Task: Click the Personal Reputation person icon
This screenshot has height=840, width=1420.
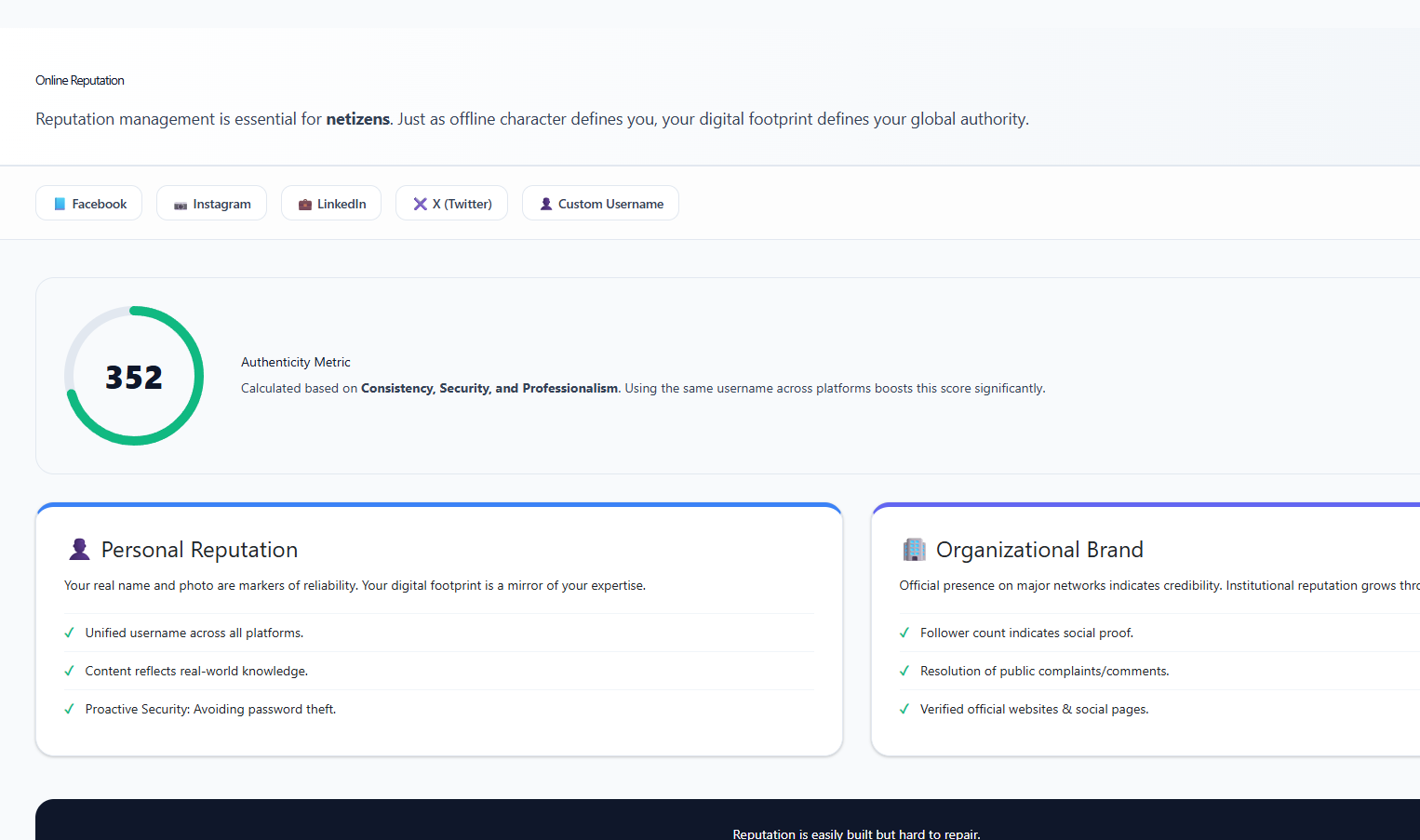Action: (80, 550)
